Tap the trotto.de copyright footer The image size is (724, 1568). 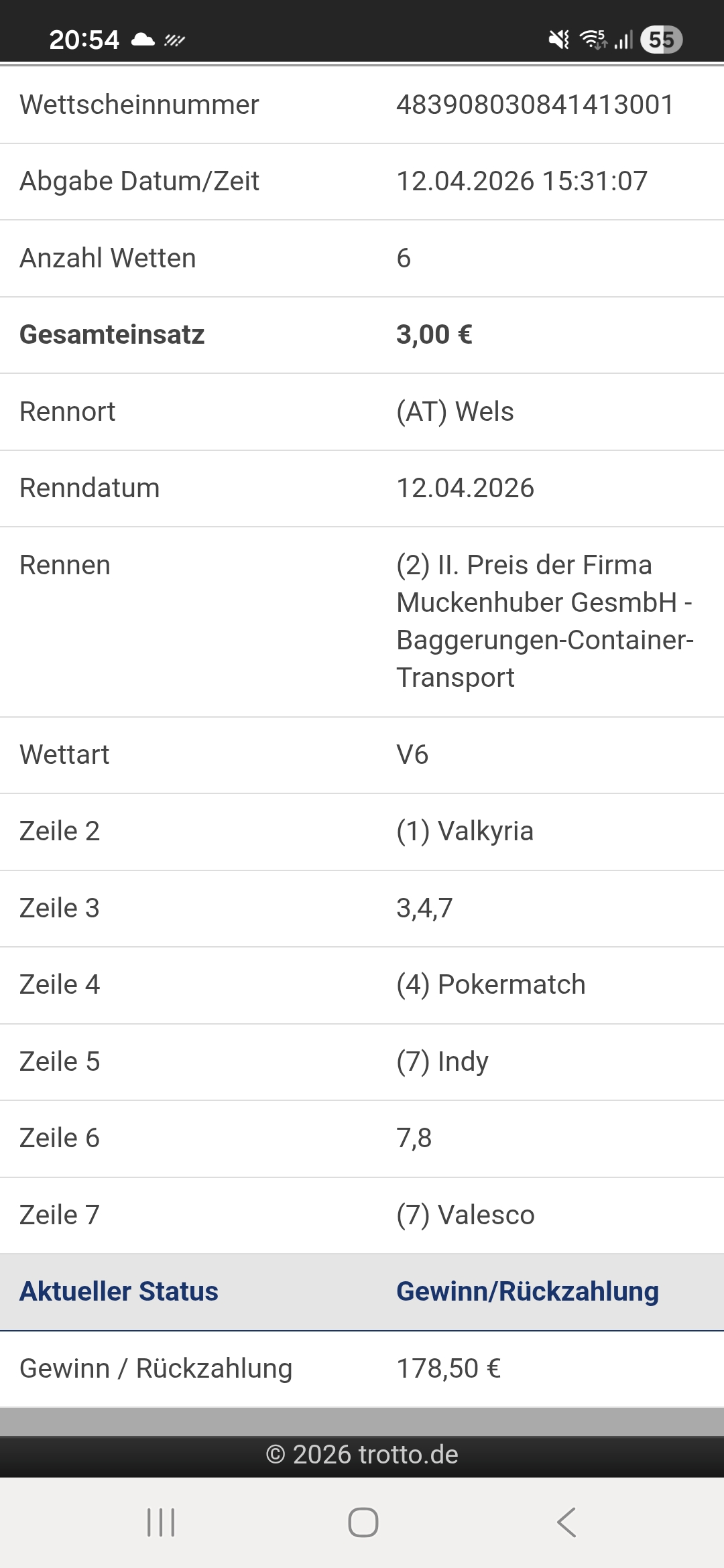[x=362, y=1455]
